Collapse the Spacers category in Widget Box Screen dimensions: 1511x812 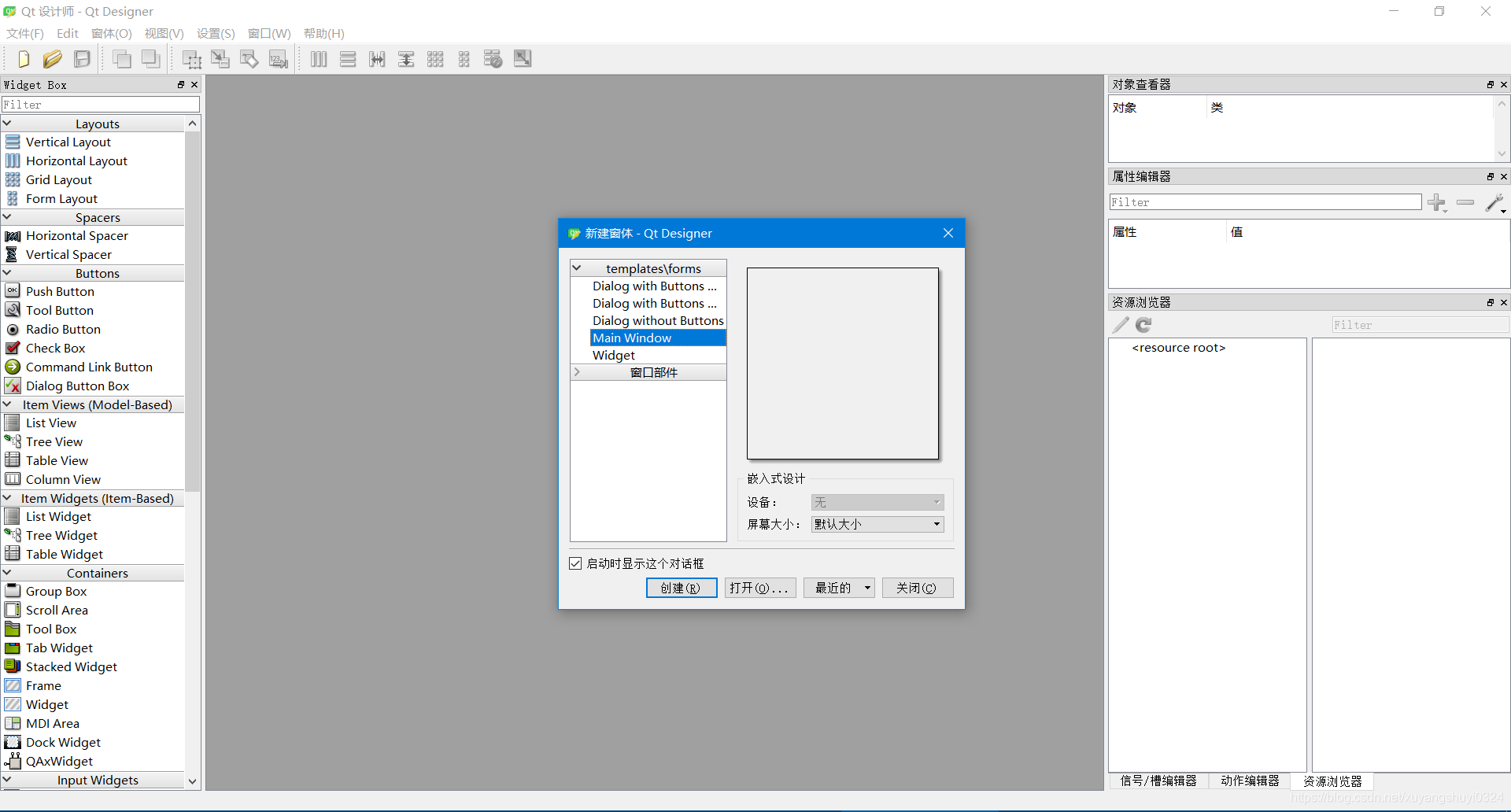click(x=7, y=217)
